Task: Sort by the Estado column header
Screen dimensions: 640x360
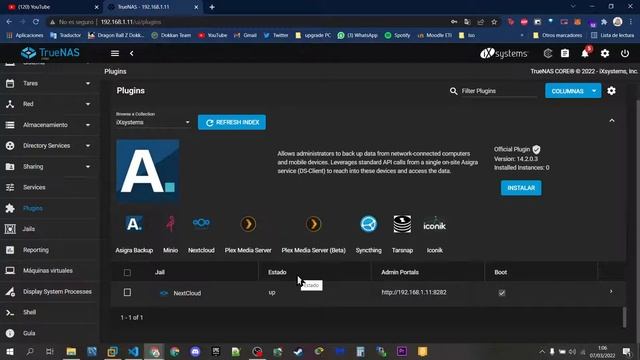Action: (x=277, y=272)
